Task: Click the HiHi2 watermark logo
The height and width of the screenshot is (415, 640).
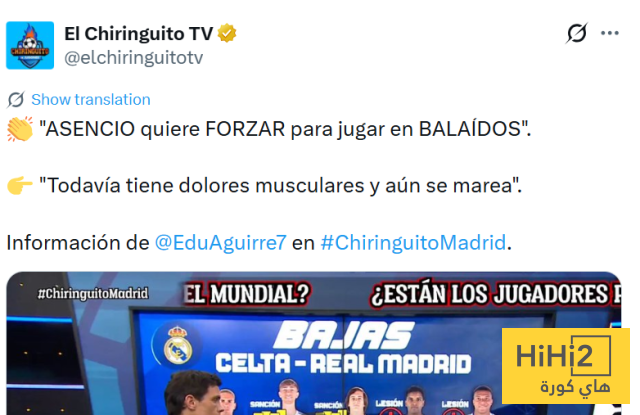Action: (x=566, y=366)
